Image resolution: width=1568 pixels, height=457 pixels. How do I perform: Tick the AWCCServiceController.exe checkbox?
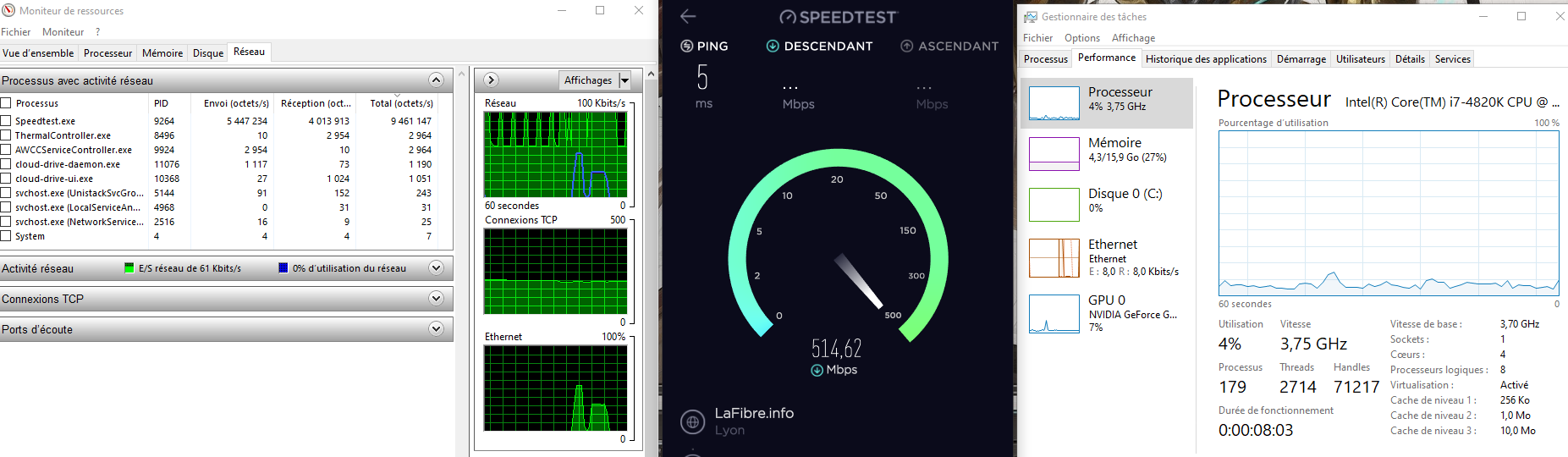[x=6, y=150]
